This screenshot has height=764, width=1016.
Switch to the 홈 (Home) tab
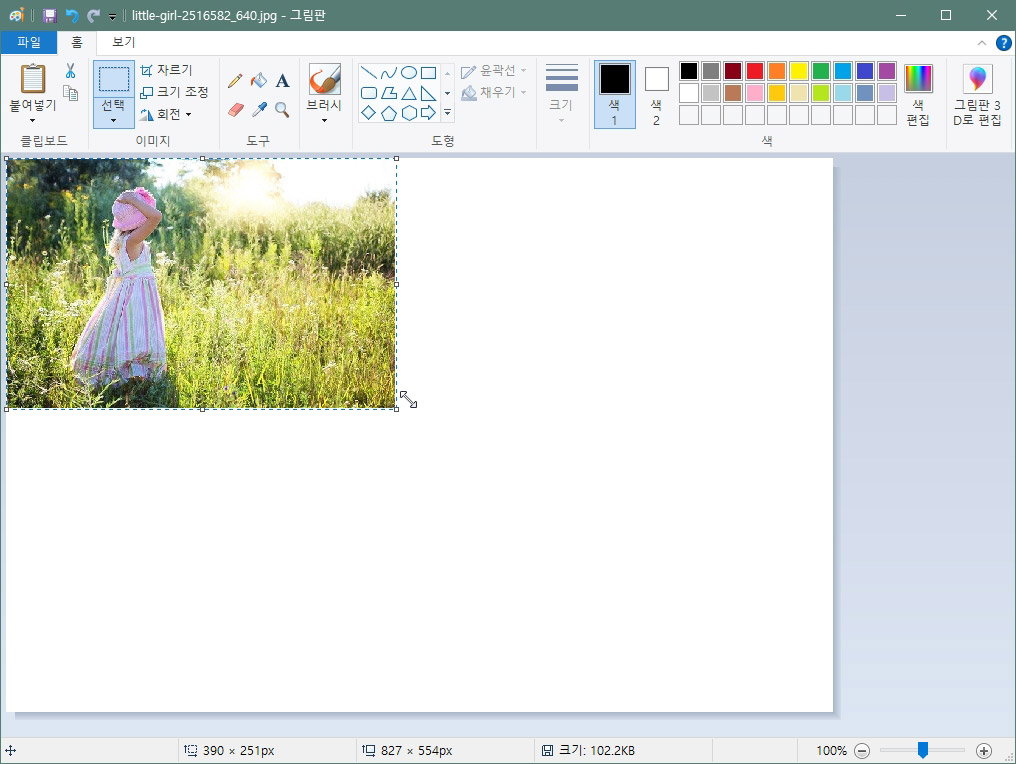click(76, 42)
